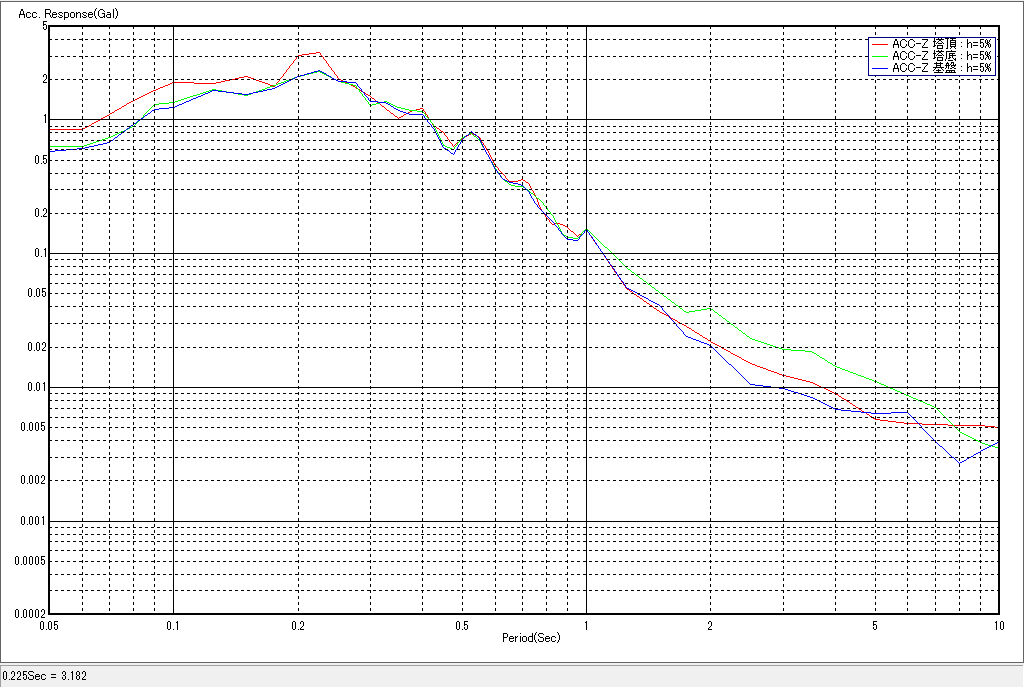Click the 0.02 tick label on response axis
Viewport: 1024px width, 688px height.
37,347
